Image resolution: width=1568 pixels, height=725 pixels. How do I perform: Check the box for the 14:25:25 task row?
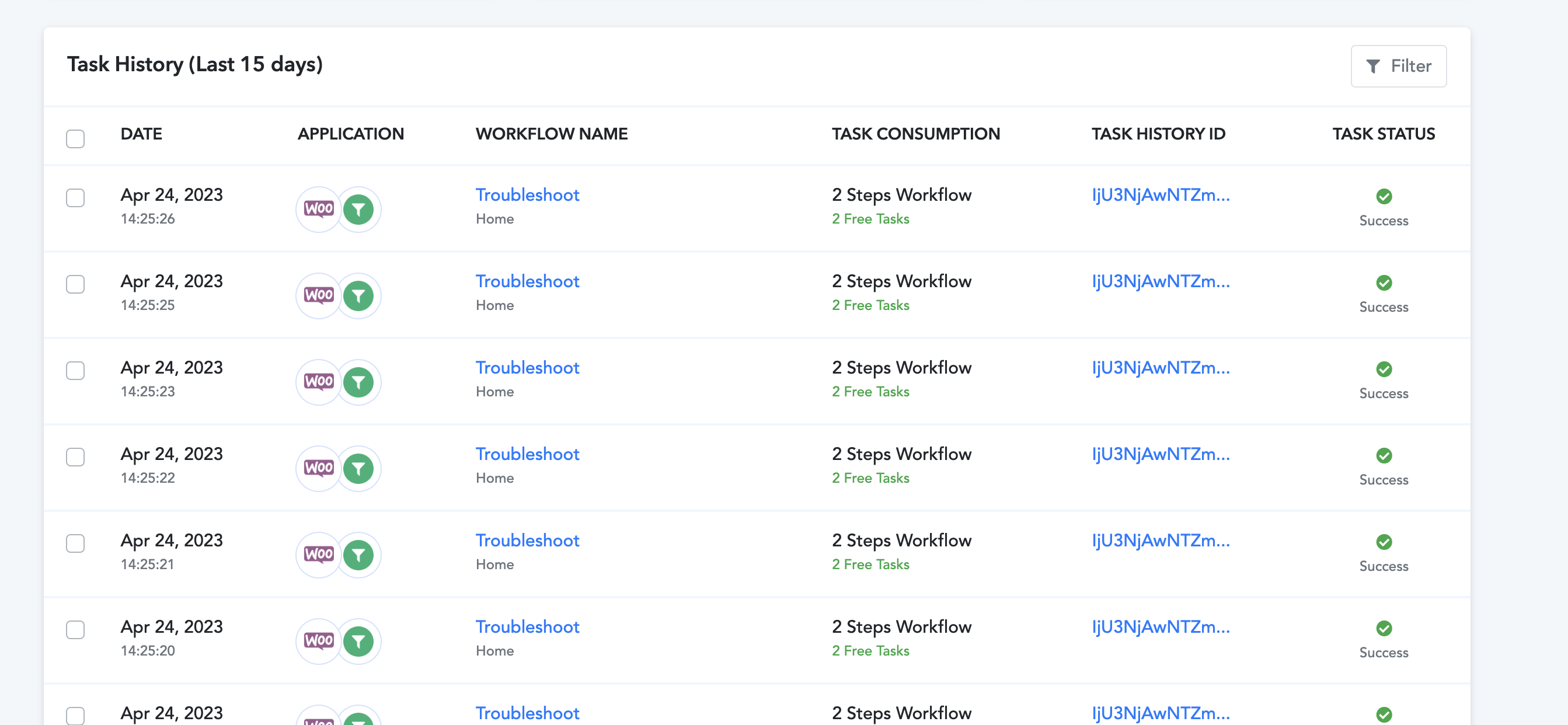tap(75, 284)
